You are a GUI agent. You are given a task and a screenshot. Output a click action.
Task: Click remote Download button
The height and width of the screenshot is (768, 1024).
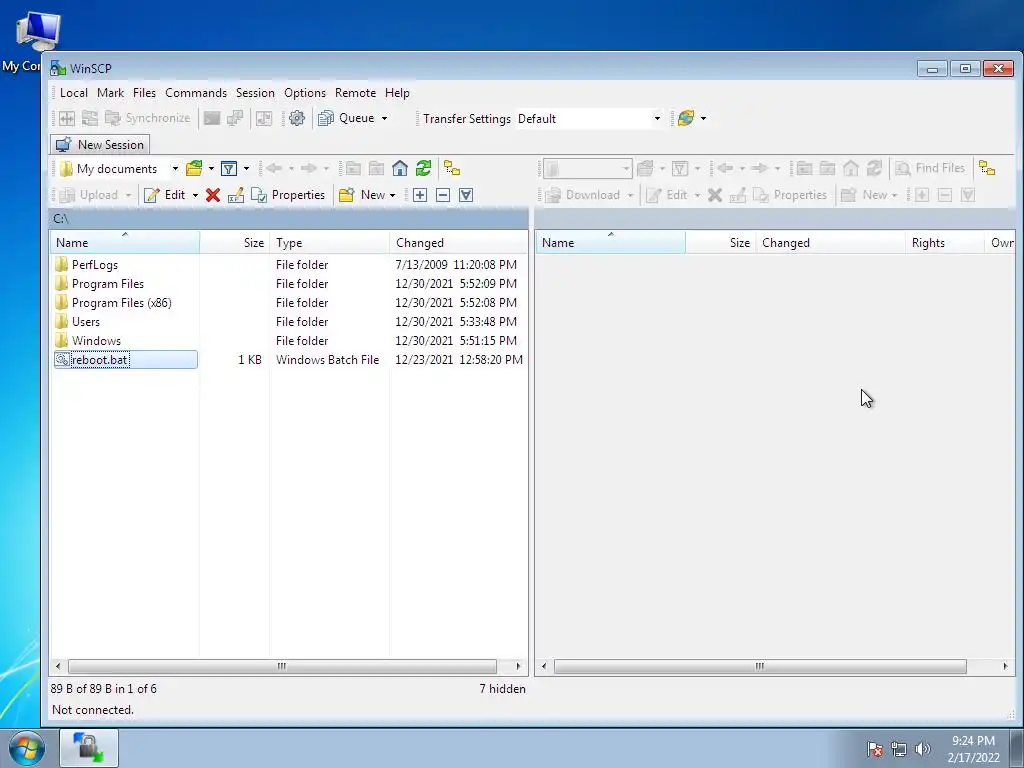coord(583,195)
